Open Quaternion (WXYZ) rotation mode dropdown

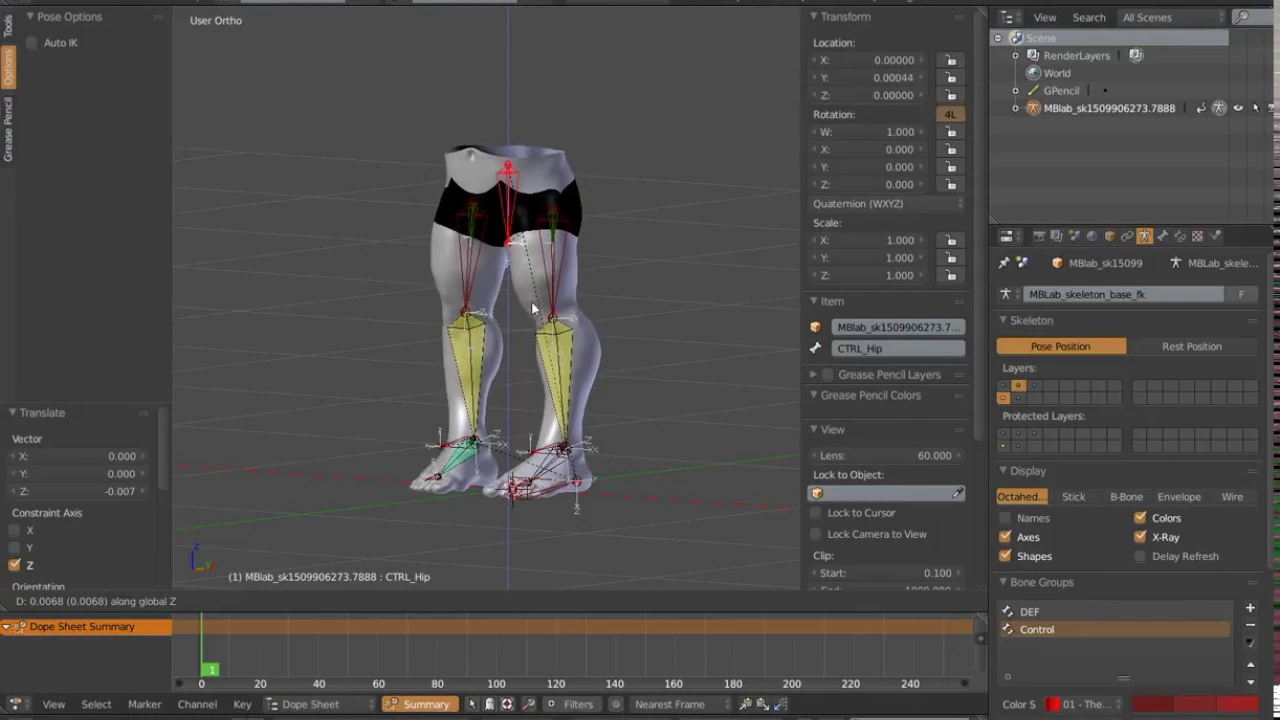(x=888, y=203)
